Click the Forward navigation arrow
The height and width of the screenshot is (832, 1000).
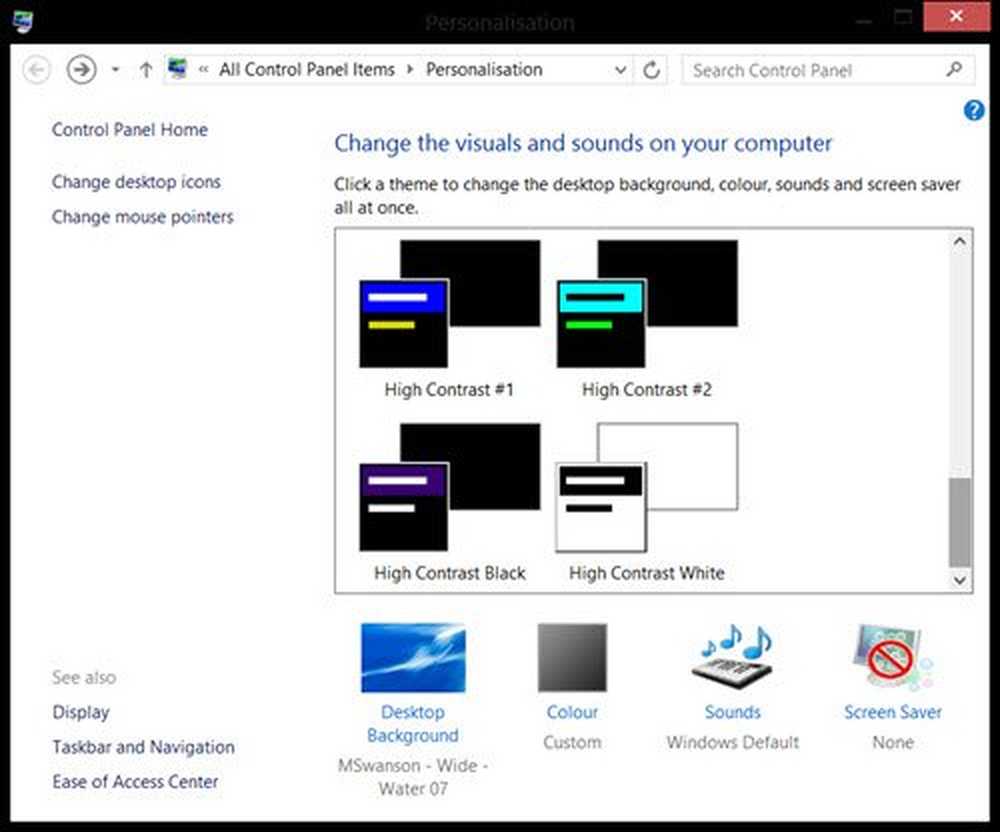point(81,70)
